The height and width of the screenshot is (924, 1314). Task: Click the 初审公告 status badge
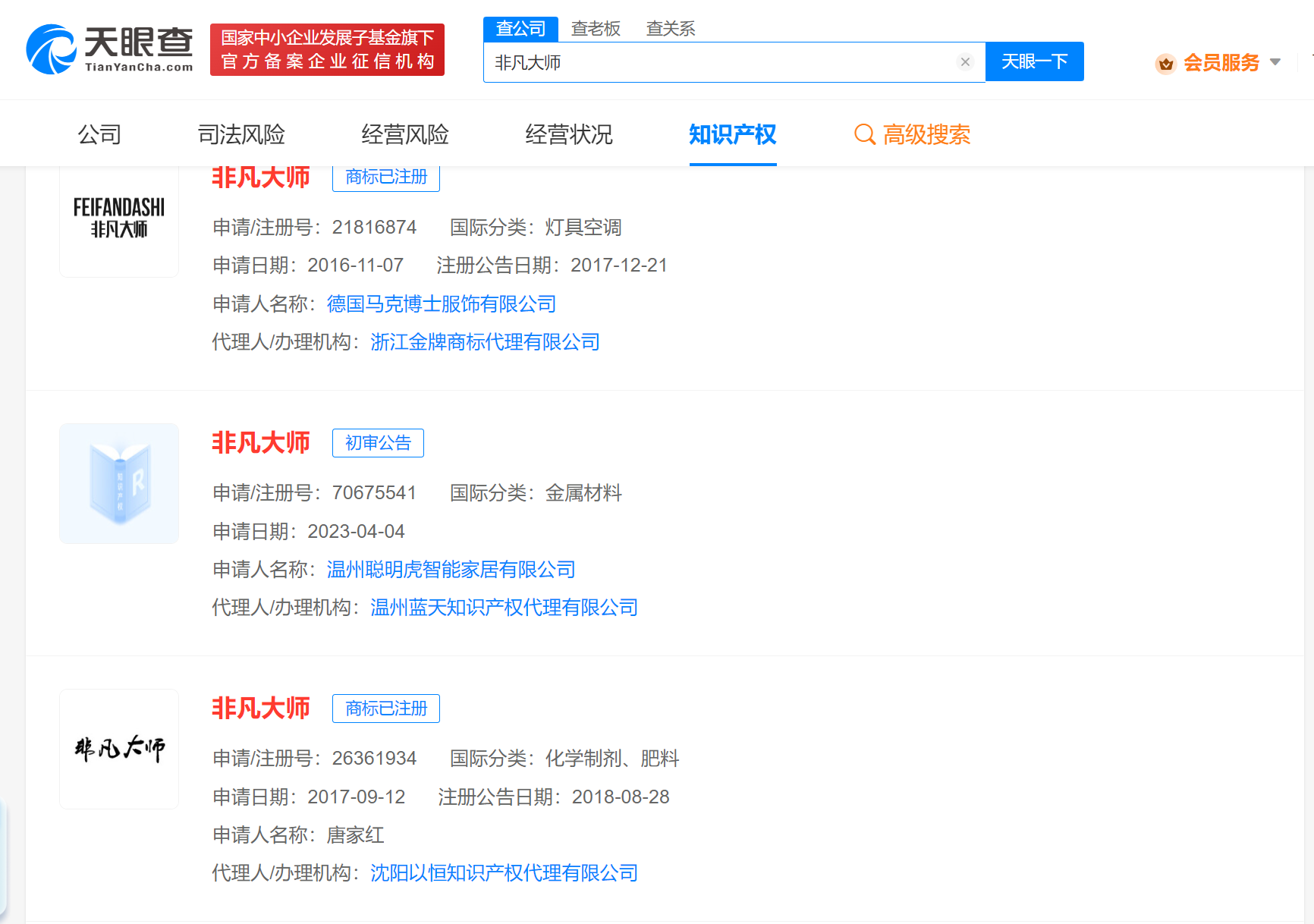coord(378,442)
